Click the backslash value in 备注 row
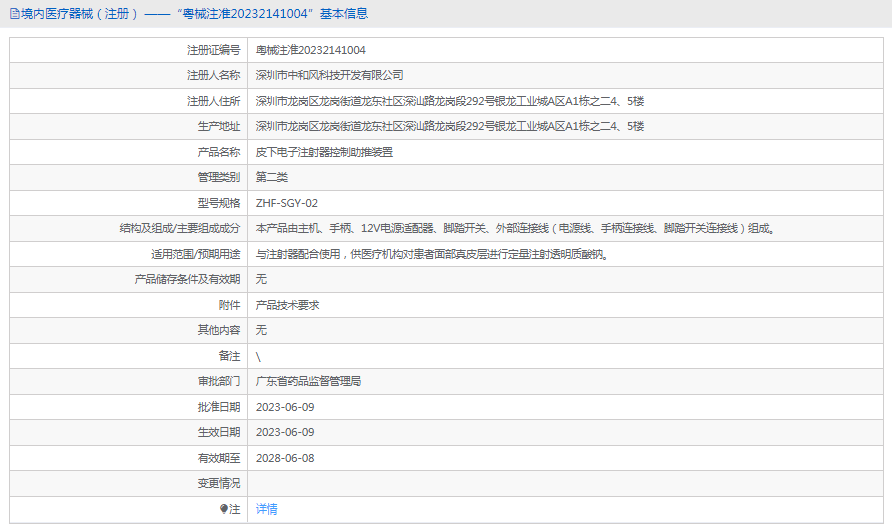 point(258,357)
